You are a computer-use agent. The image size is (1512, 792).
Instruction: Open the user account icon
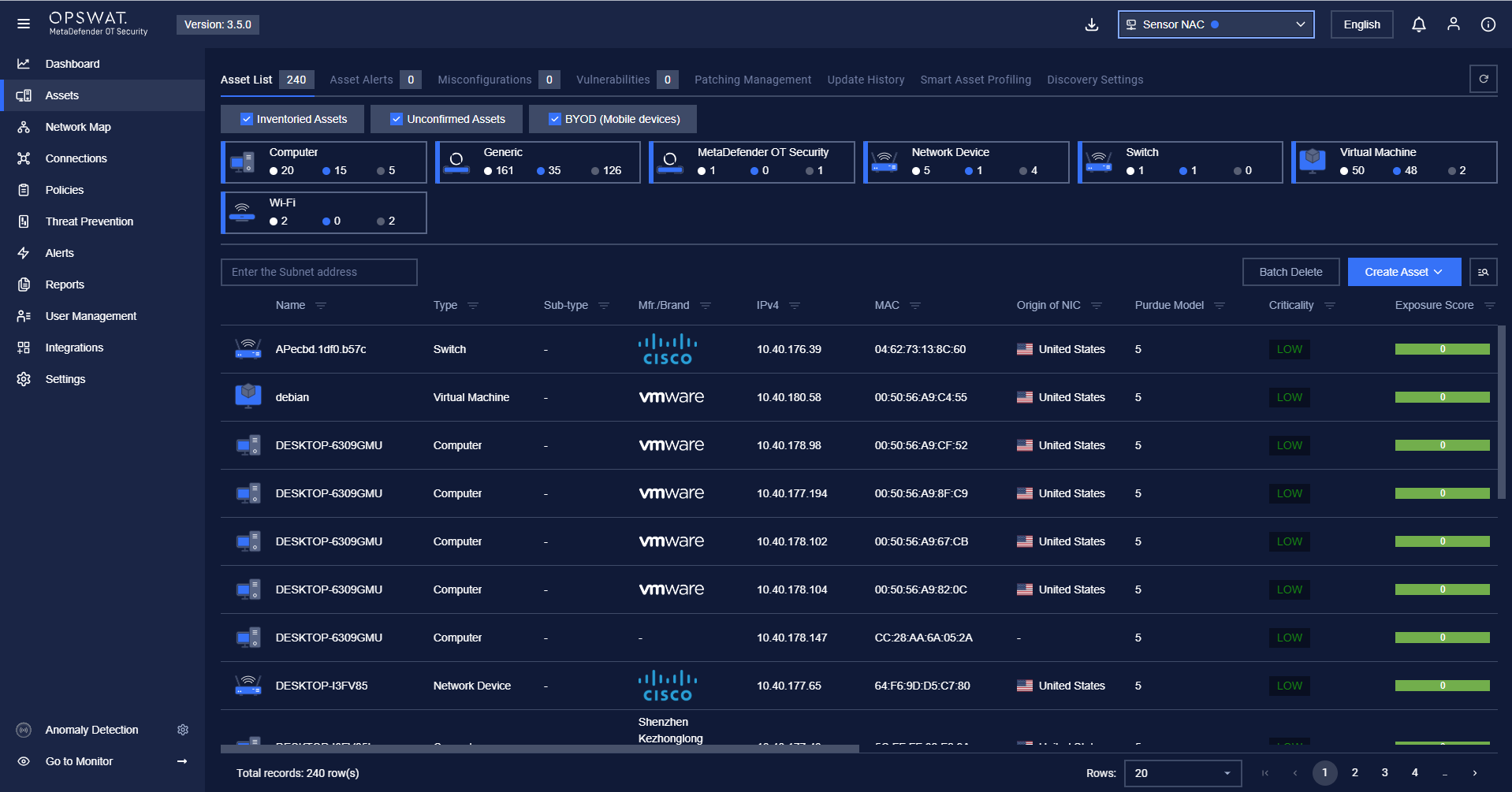point(1453,24)
